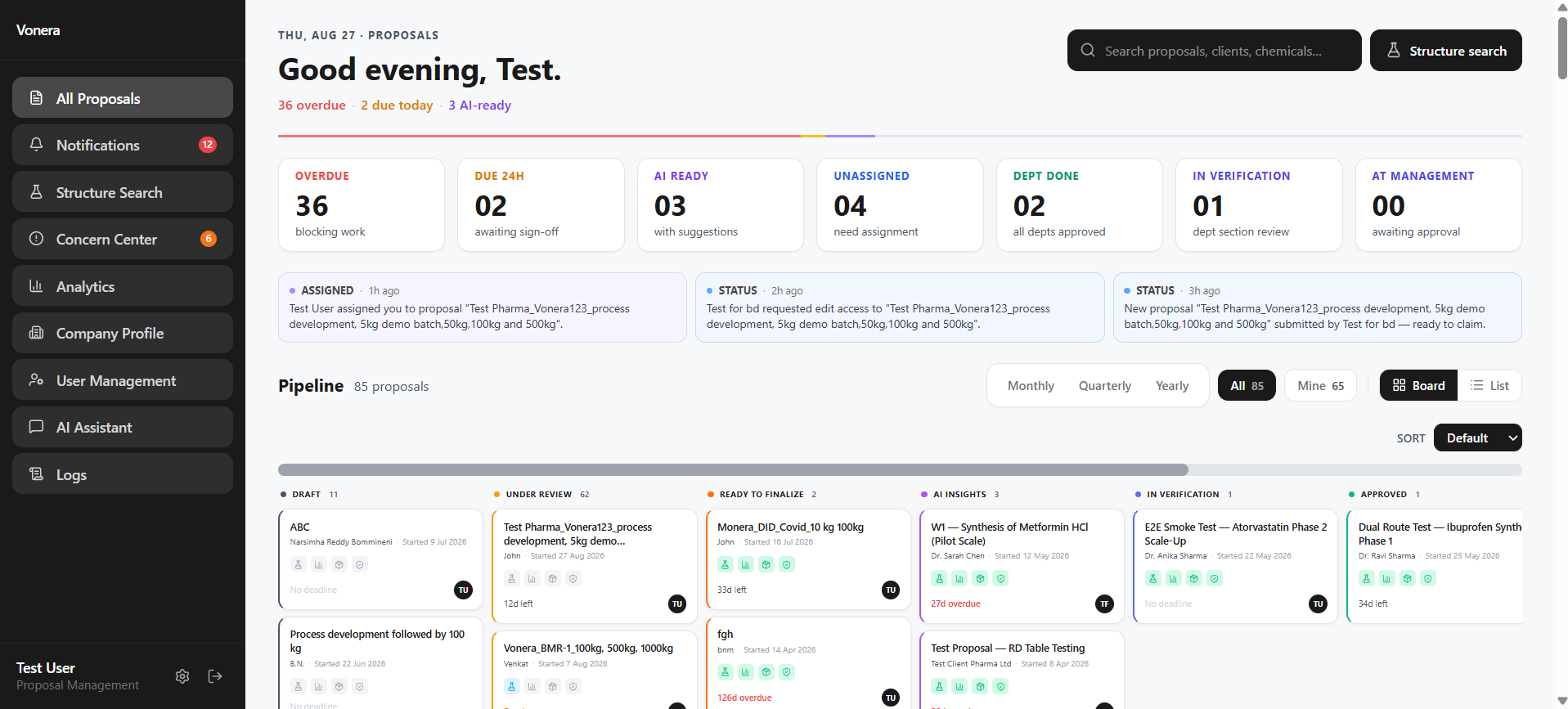Click the chart icon on Process development 100 kg card

(319, 686)
